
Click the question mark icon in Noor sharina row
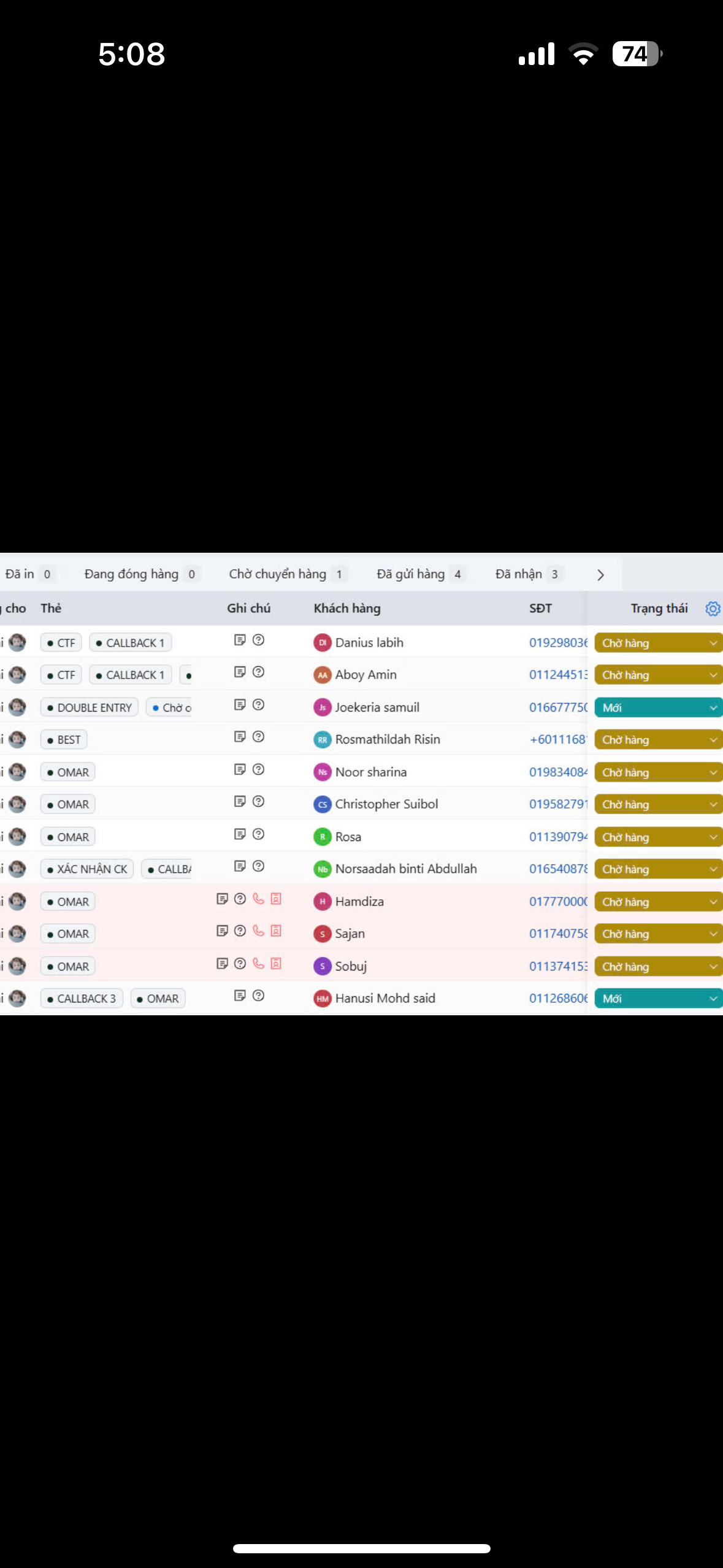pos(259,769)
